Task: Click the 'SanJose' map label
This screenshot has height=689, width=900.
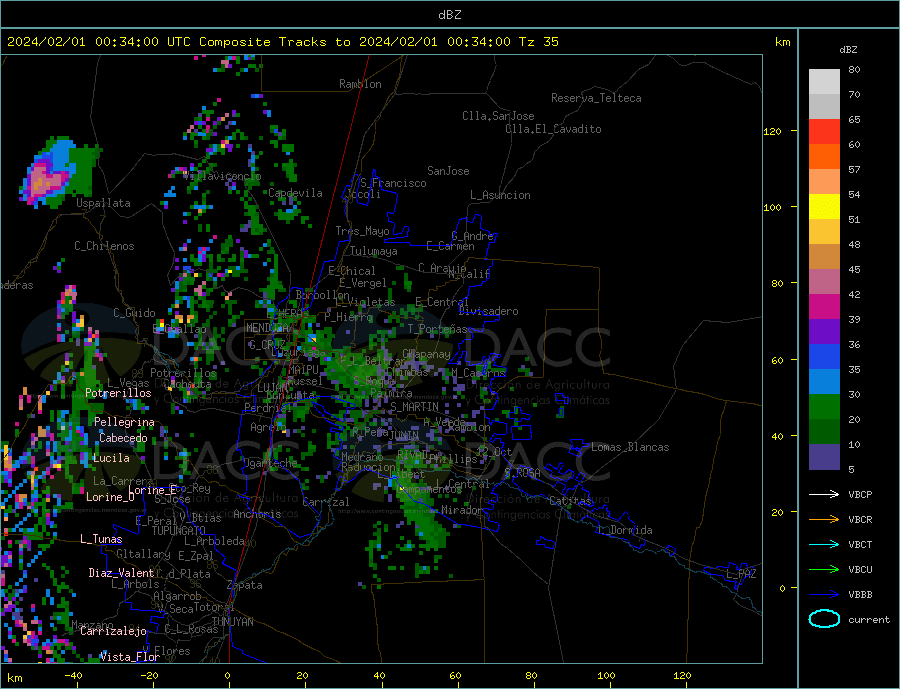Action: (448, 171)
